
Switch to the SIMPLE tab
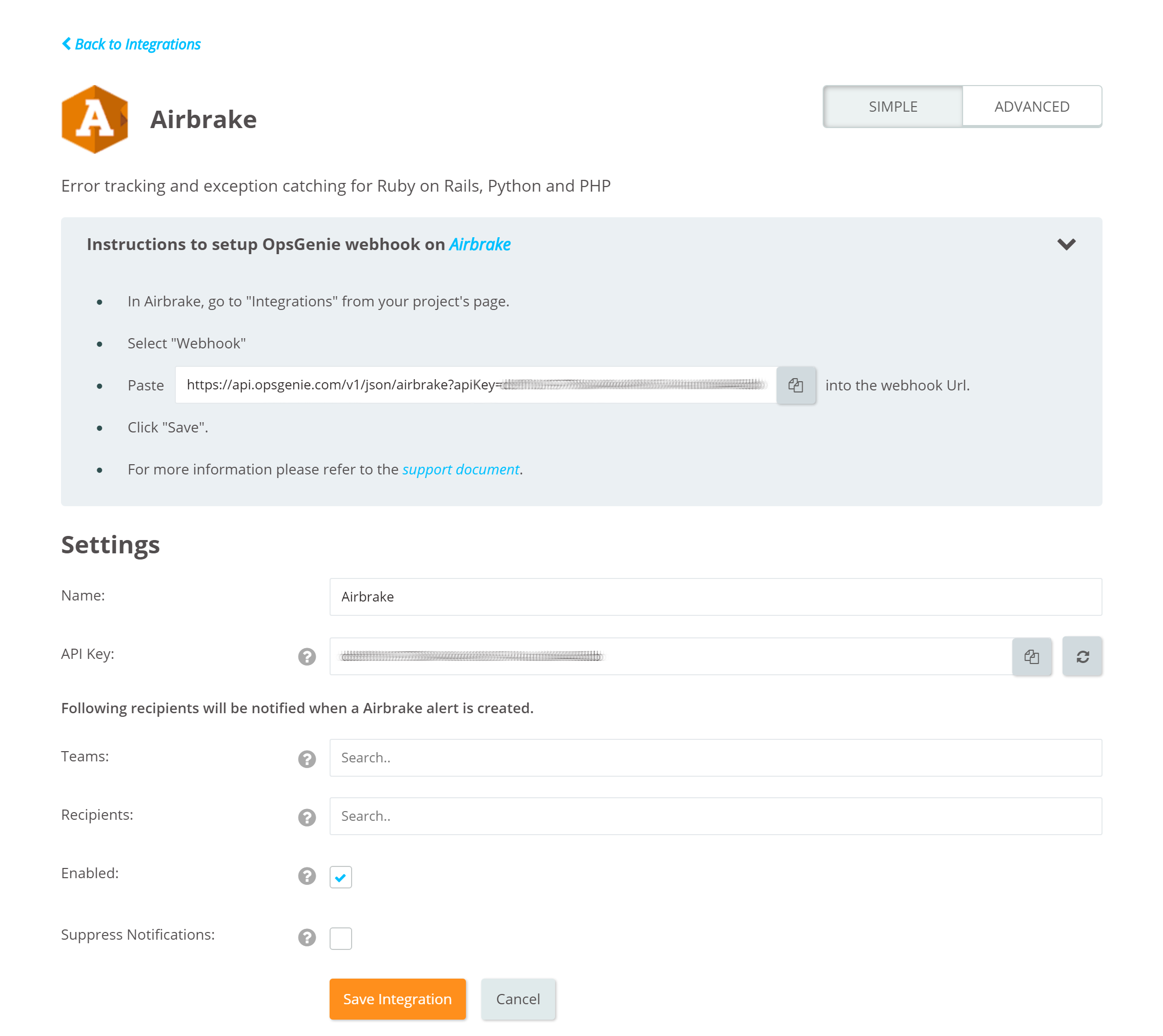coord(892,107)
